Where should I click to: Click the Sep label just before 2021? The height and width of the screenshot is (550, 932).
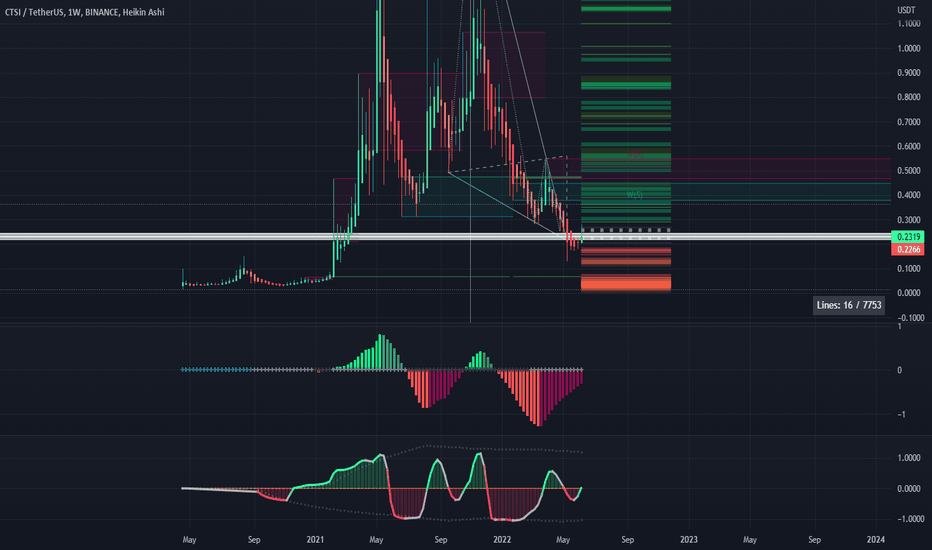[254, 540]
